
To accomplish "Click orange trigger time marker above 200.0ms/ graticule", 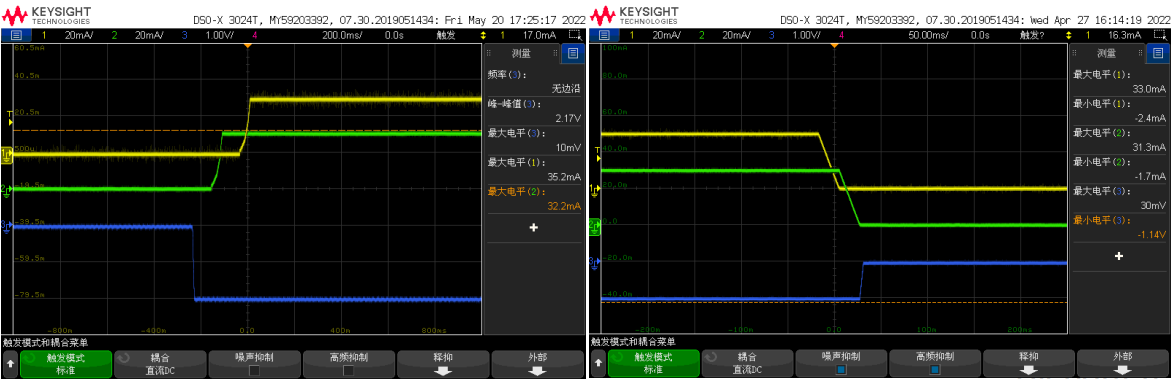I will [247, 47].
